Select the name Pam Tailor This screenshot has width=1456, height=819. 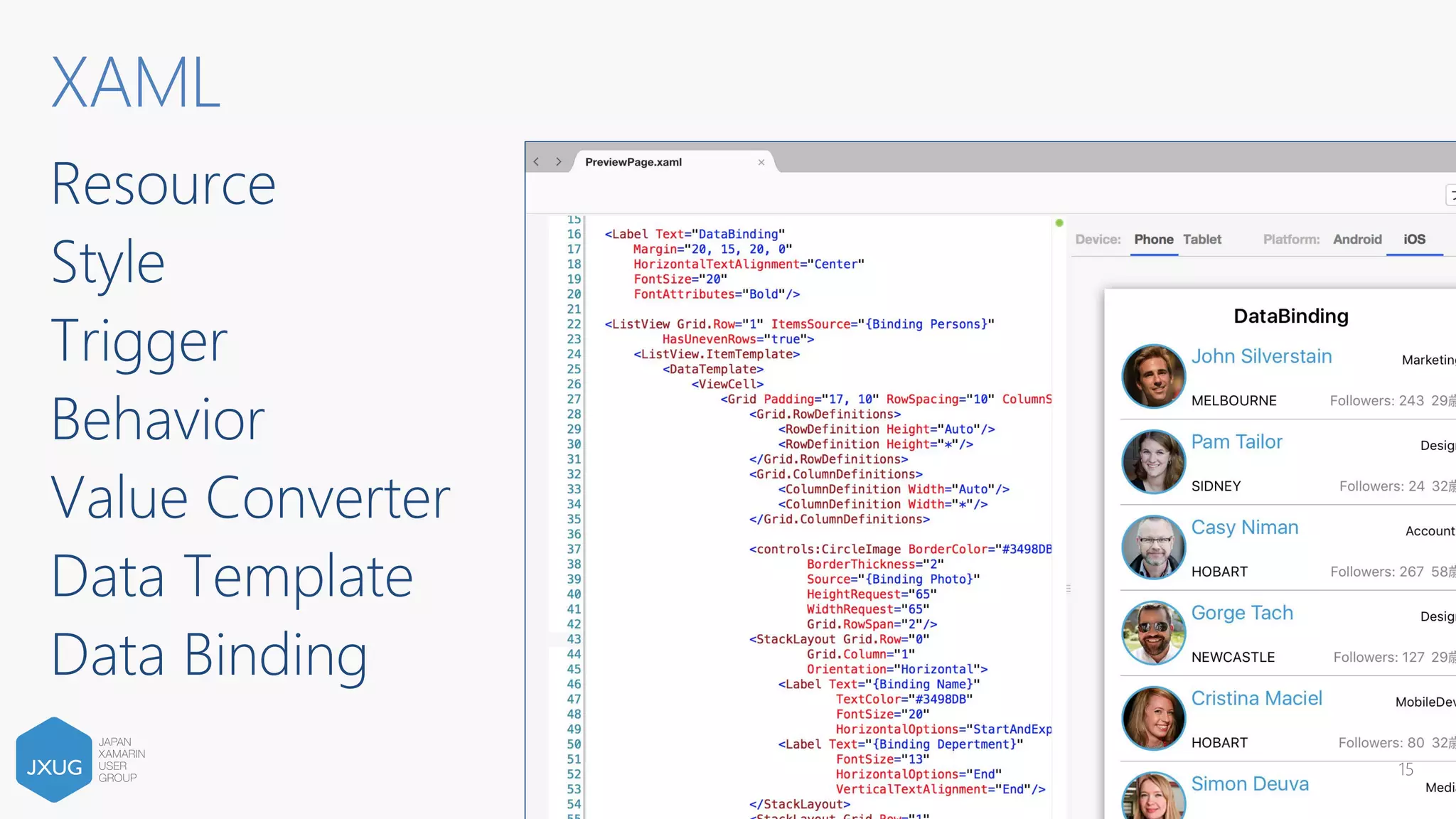click(x=1236, y=441)
